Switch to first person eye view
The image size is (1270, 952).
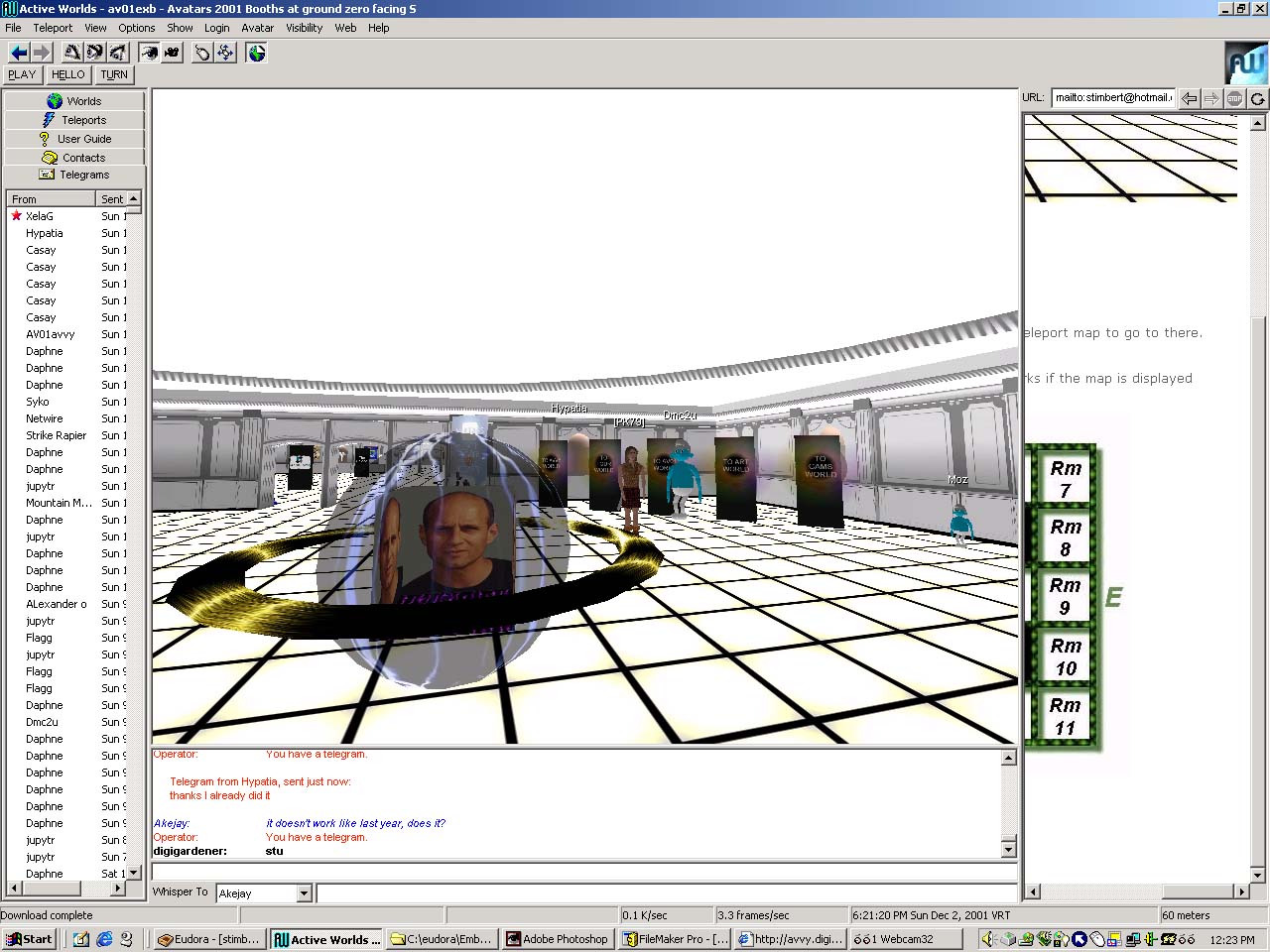(149, 53)
